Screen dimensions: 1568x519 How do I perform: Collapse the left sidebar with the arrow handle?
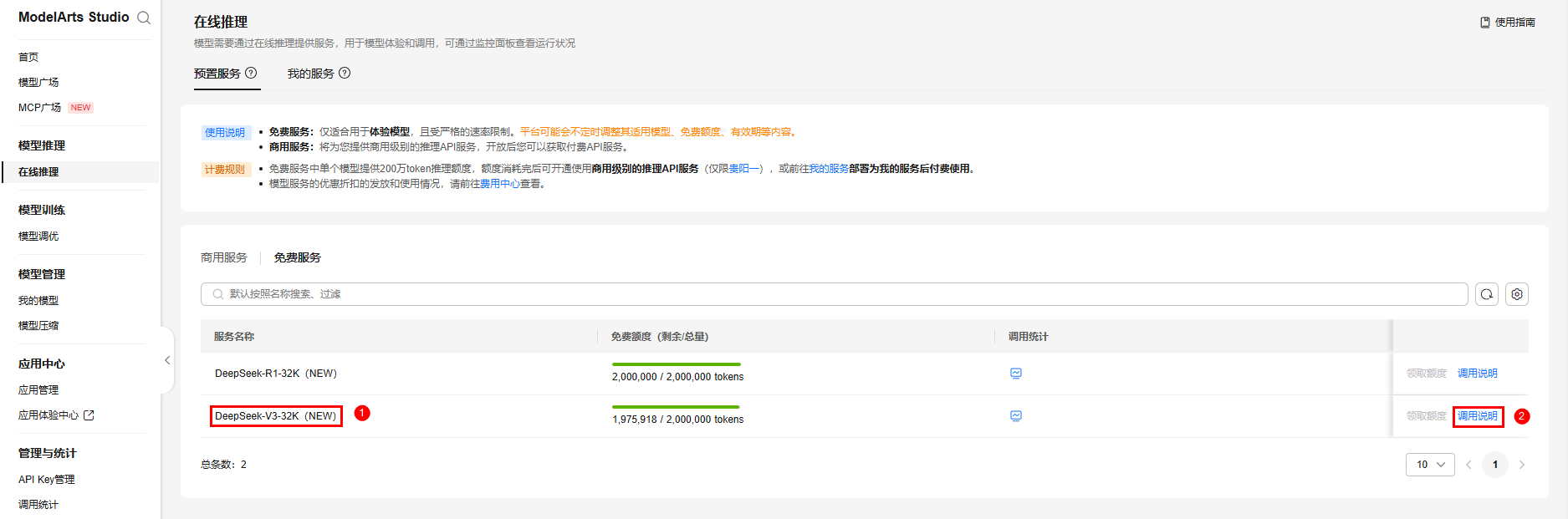[167, 360]
